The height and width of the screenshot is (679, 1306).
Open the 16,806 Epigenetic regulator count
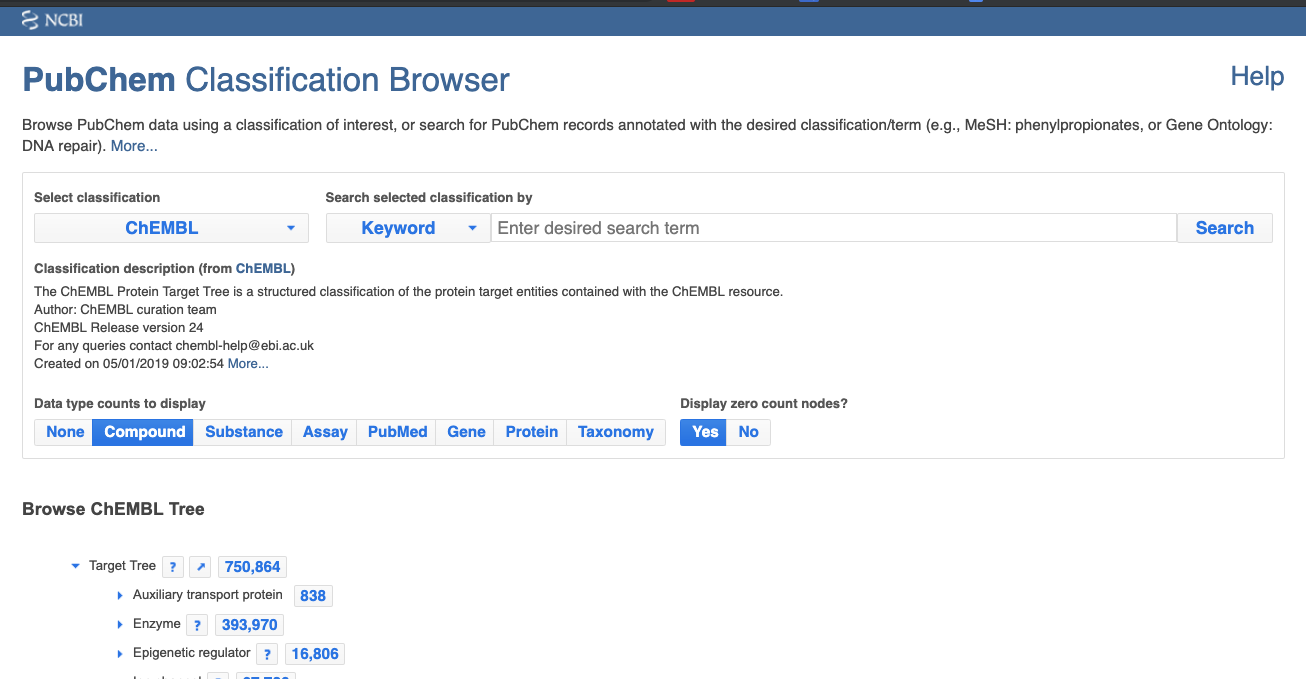click(x=314, y=654)
